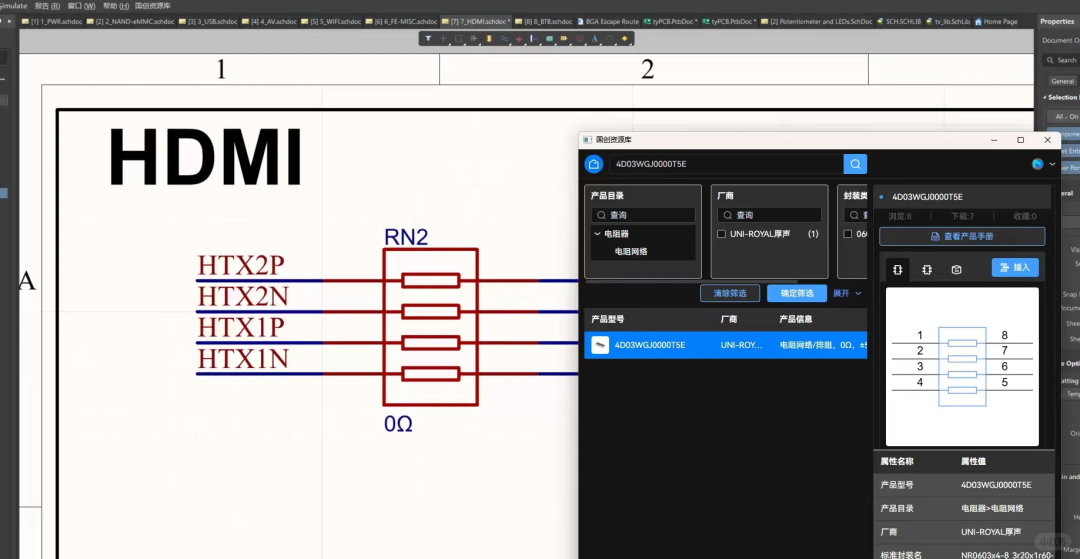Click the user avatar icon in resource dialog
1080x559 pixels.
(x=1037, y=164)
